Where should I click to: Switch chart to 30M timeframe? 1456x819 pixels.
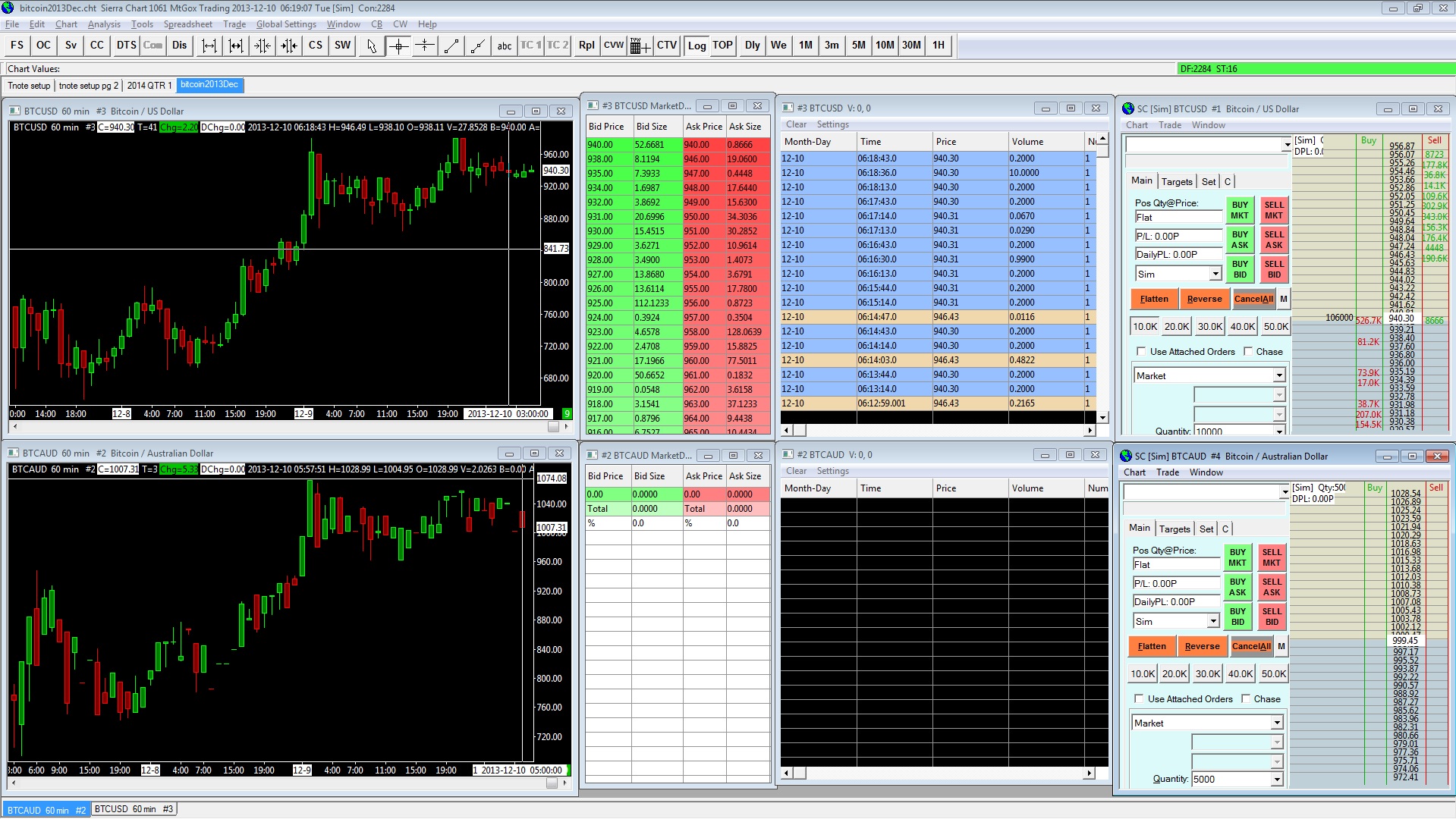(x=911, y=45)
